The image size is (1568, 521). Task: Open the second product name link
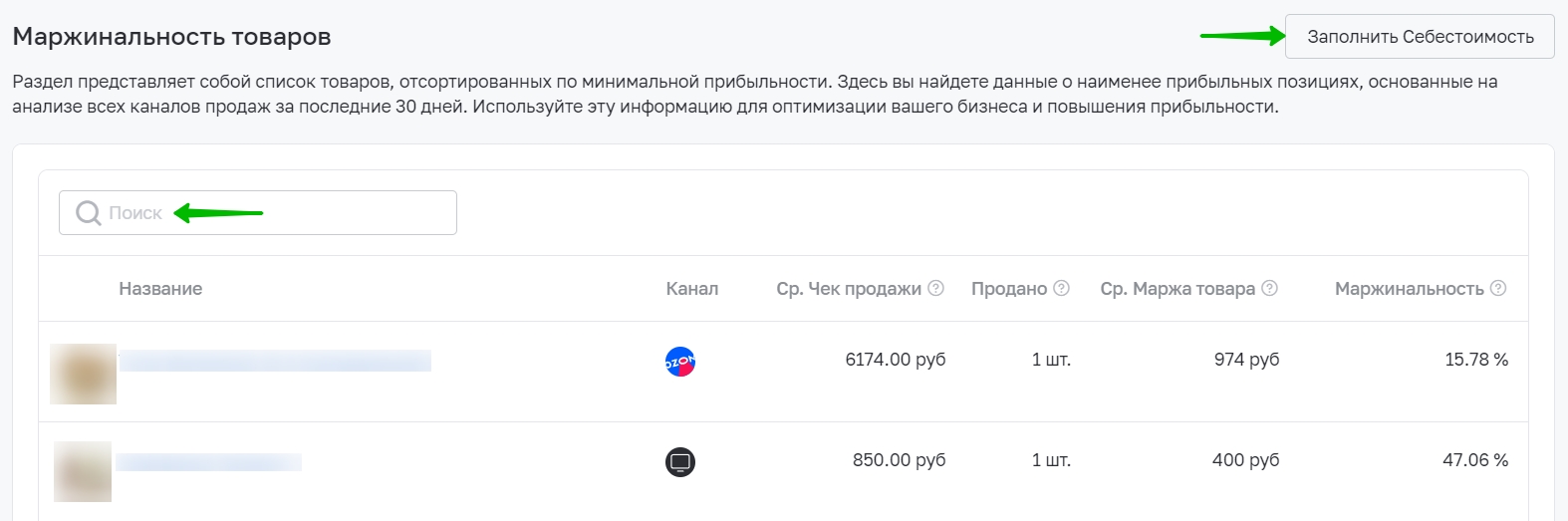pyautogui.click(x=208, y=462)
